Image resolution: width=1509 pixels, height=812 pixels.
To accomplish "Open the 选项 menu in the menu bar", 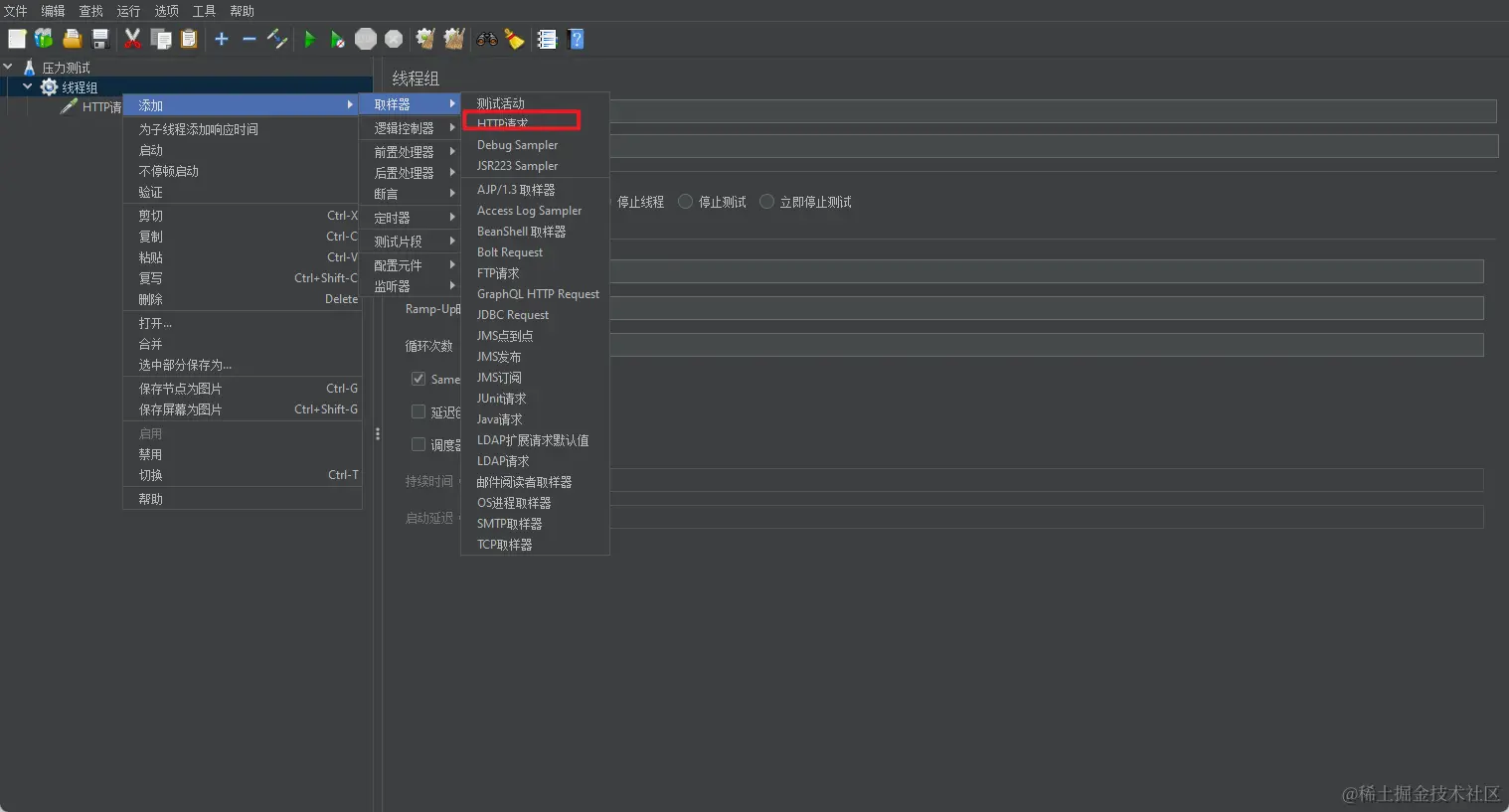I will point(166,11).
